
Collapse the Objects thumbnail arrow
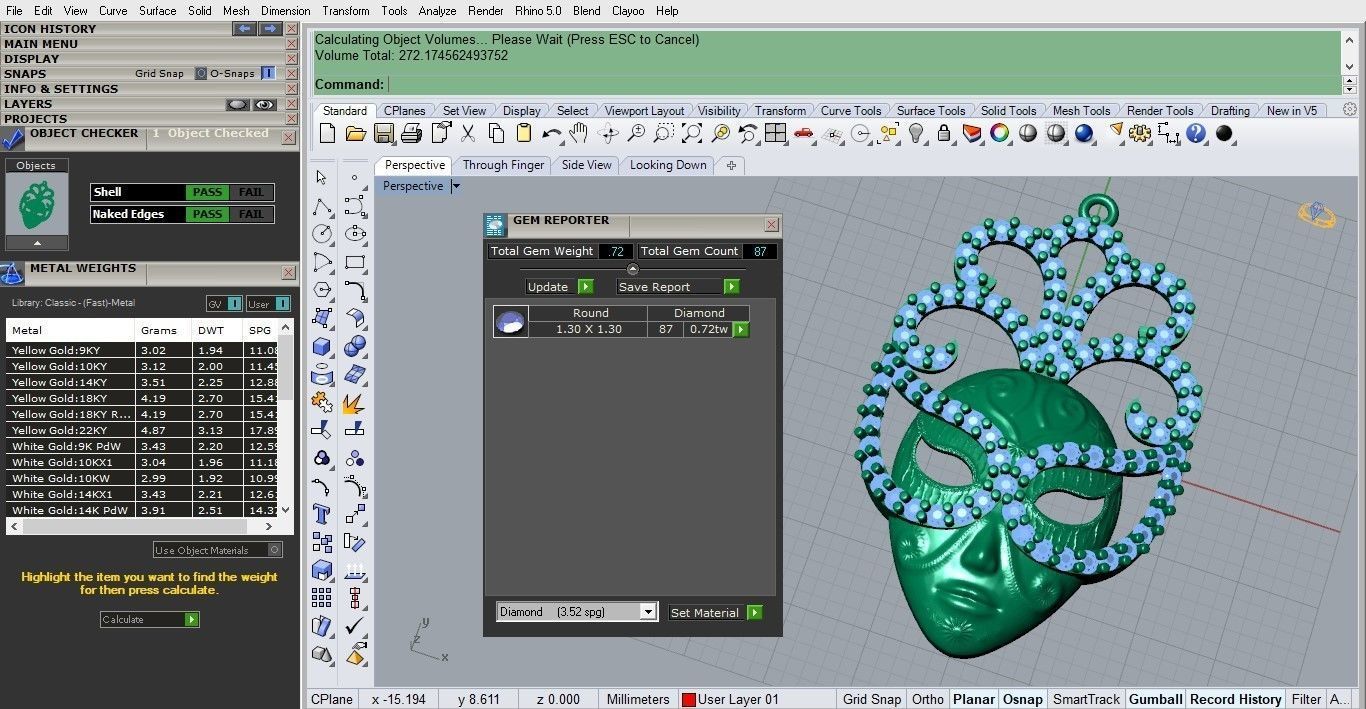pyautogui.click(x=37, y=243)
